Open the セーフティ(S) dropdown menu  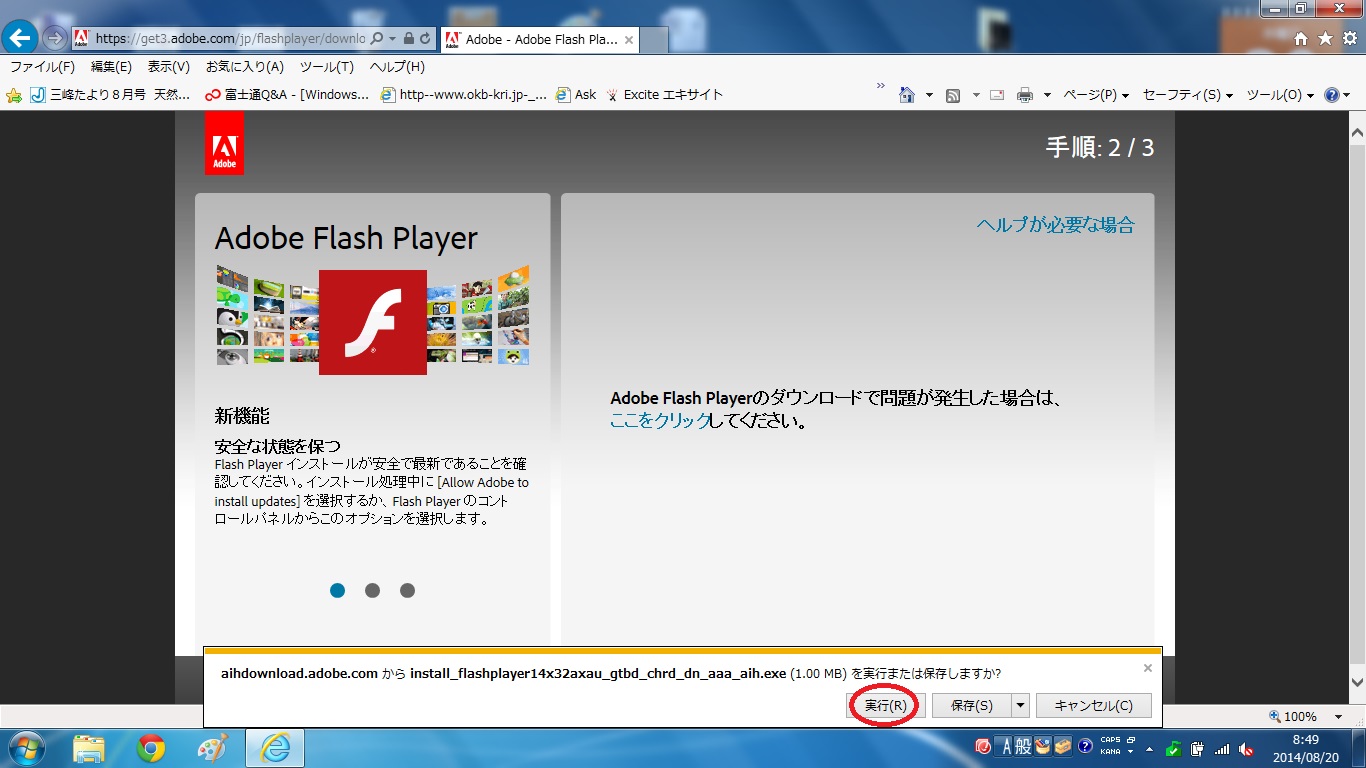pyautogui.click(x=1187, y=95)
